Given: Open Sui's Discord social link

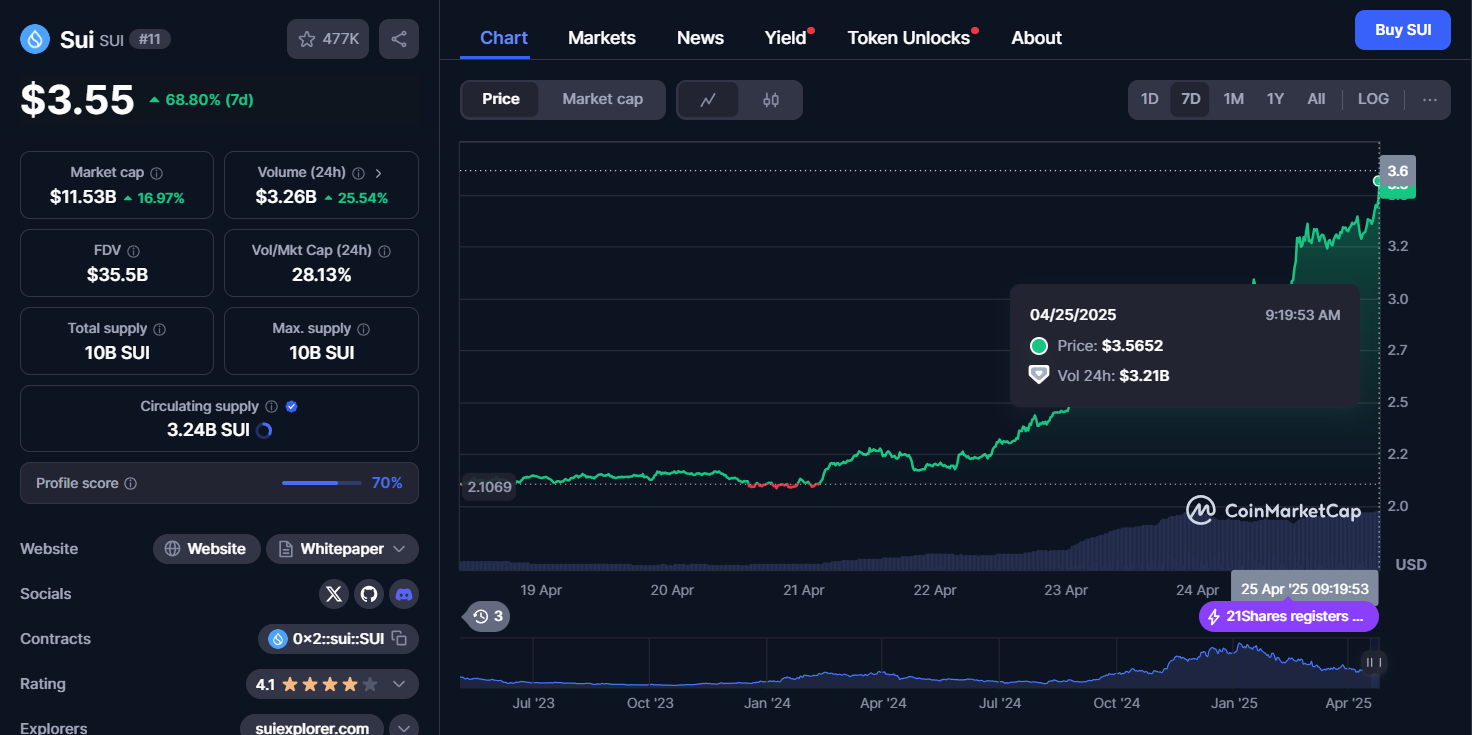Looking at the screenshot, I should (404, 594).
